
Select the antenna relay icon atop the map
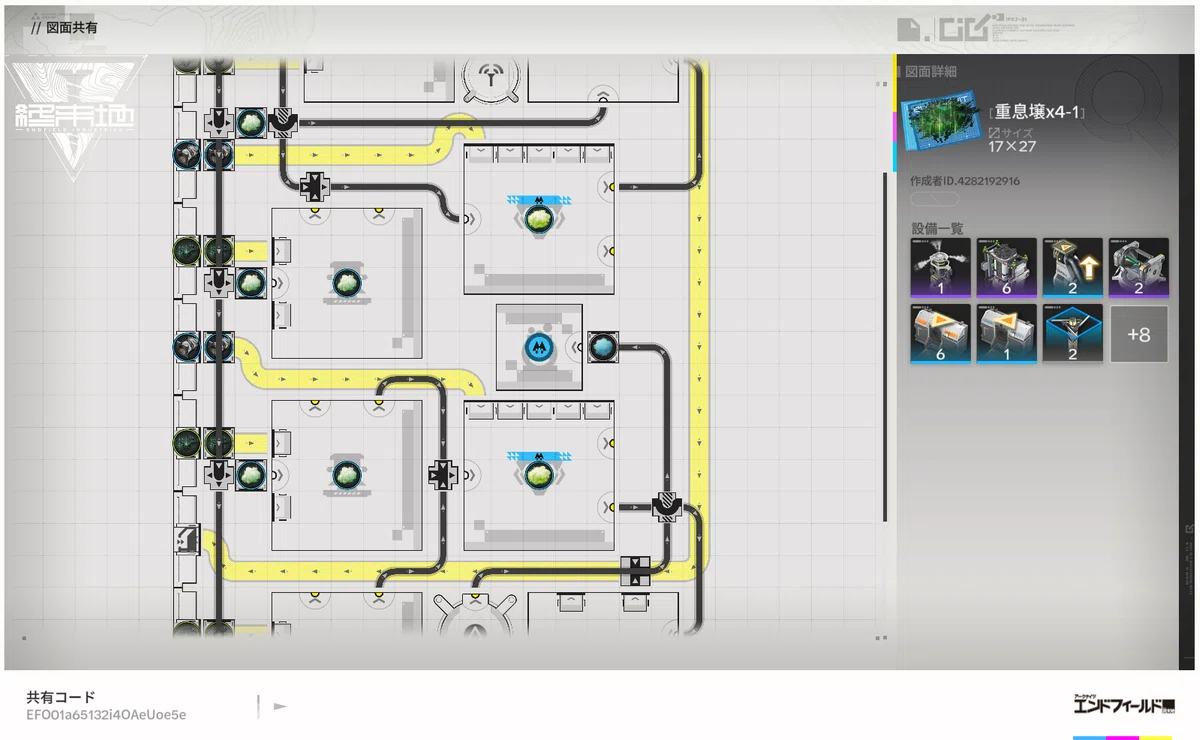click(490, 77)
